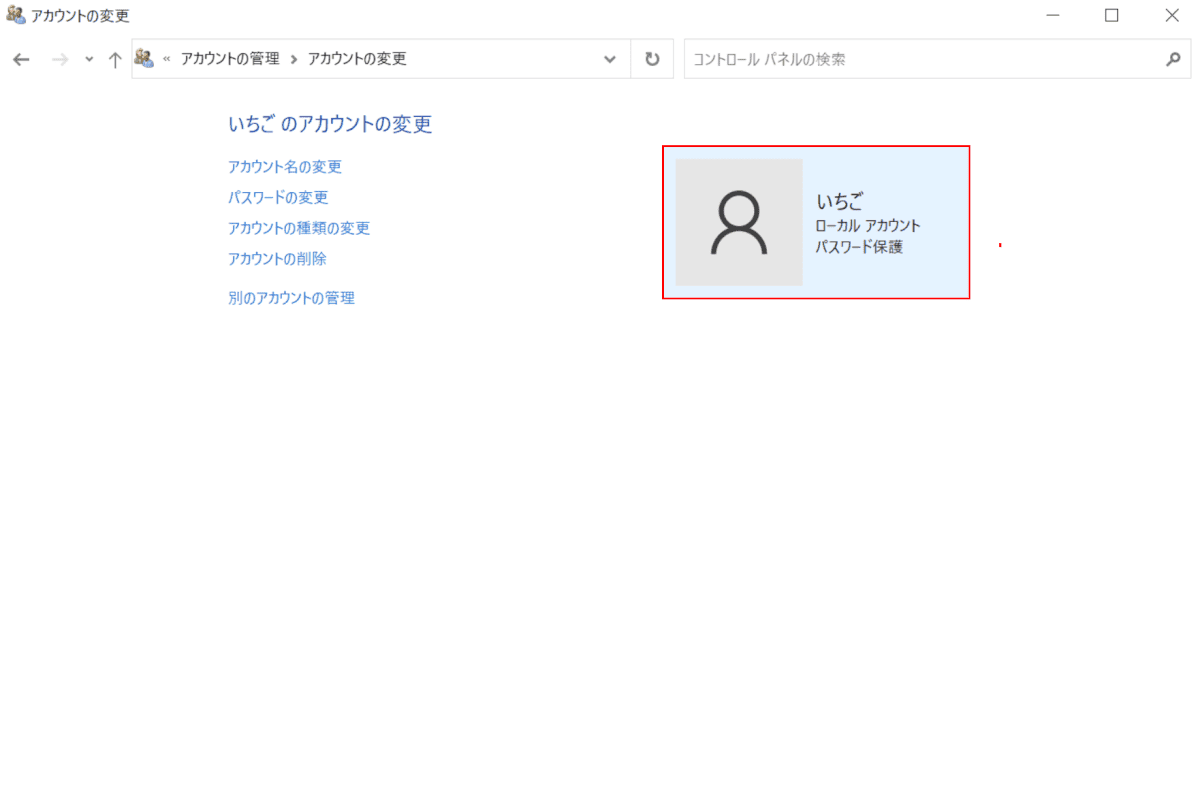Screen dimensions: 1200x800
Task: Go up one level with up arrow
Action: click(115, 60)
